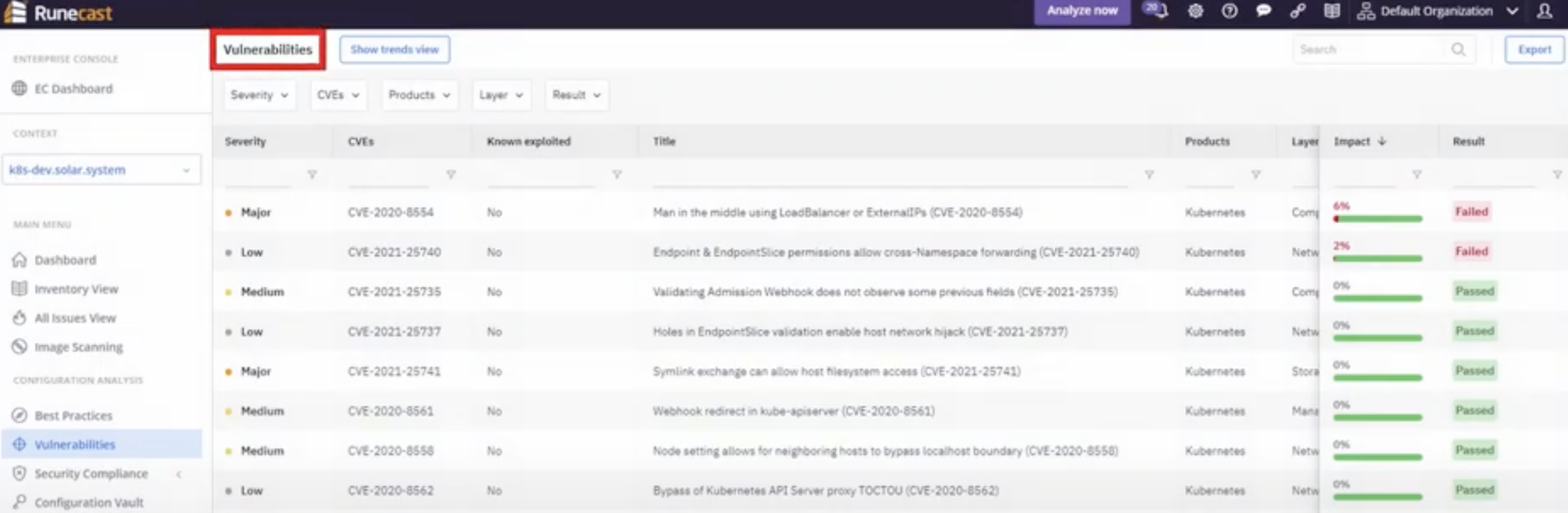Screen dimensions: 1568x513
Task: Click the CVEs column filter funnel
Action: point(451,175)
